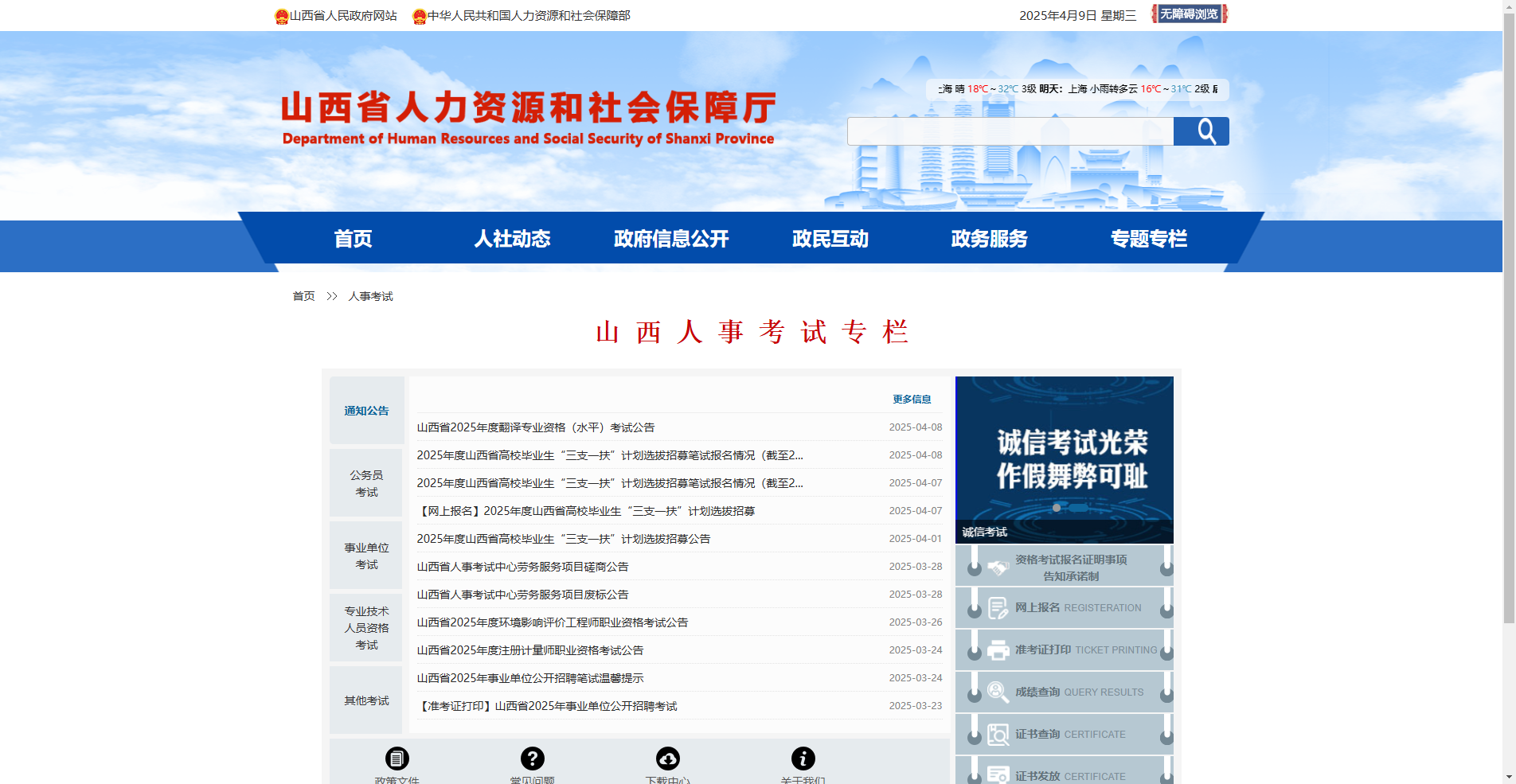Image resolution: width=1516 pixels, height=784 pixels.
Task: Enable 无障碍浏览 accessibility mode
Action: click(1188, 14)
